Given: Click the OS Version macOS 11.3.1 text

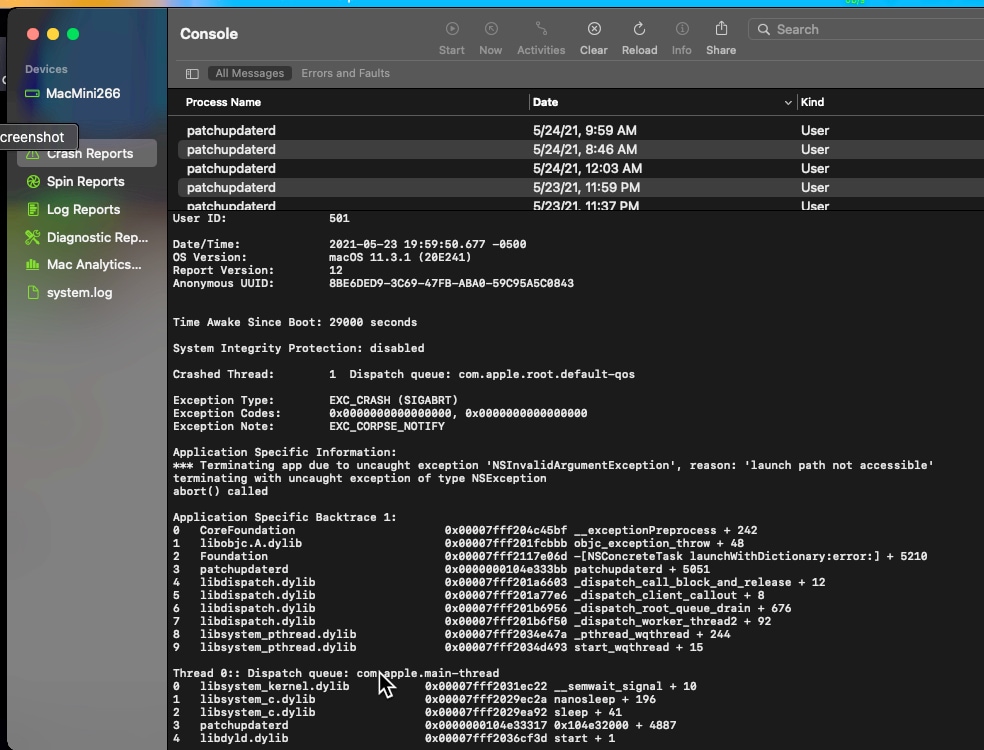Looking at the screenshot, I should pos(400,257).
